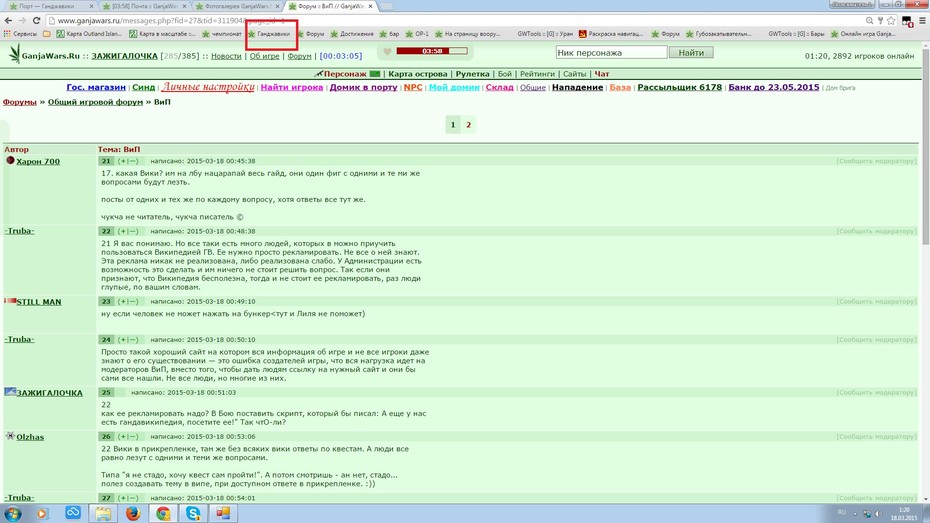The height and width of the screenshot is (523, 930).
Task: Open the Рулетка menu item
Action: pos(472,74)
